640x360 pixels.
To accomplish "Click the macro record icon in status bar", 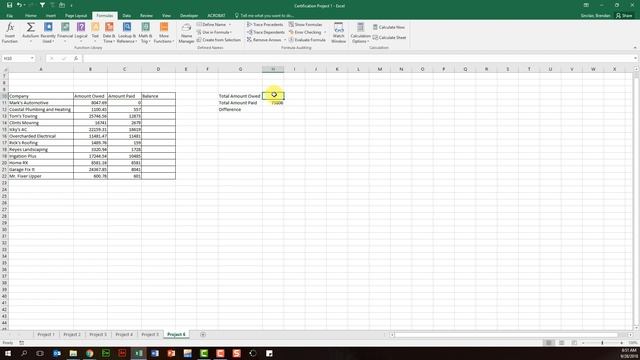I will click(21, 343).
